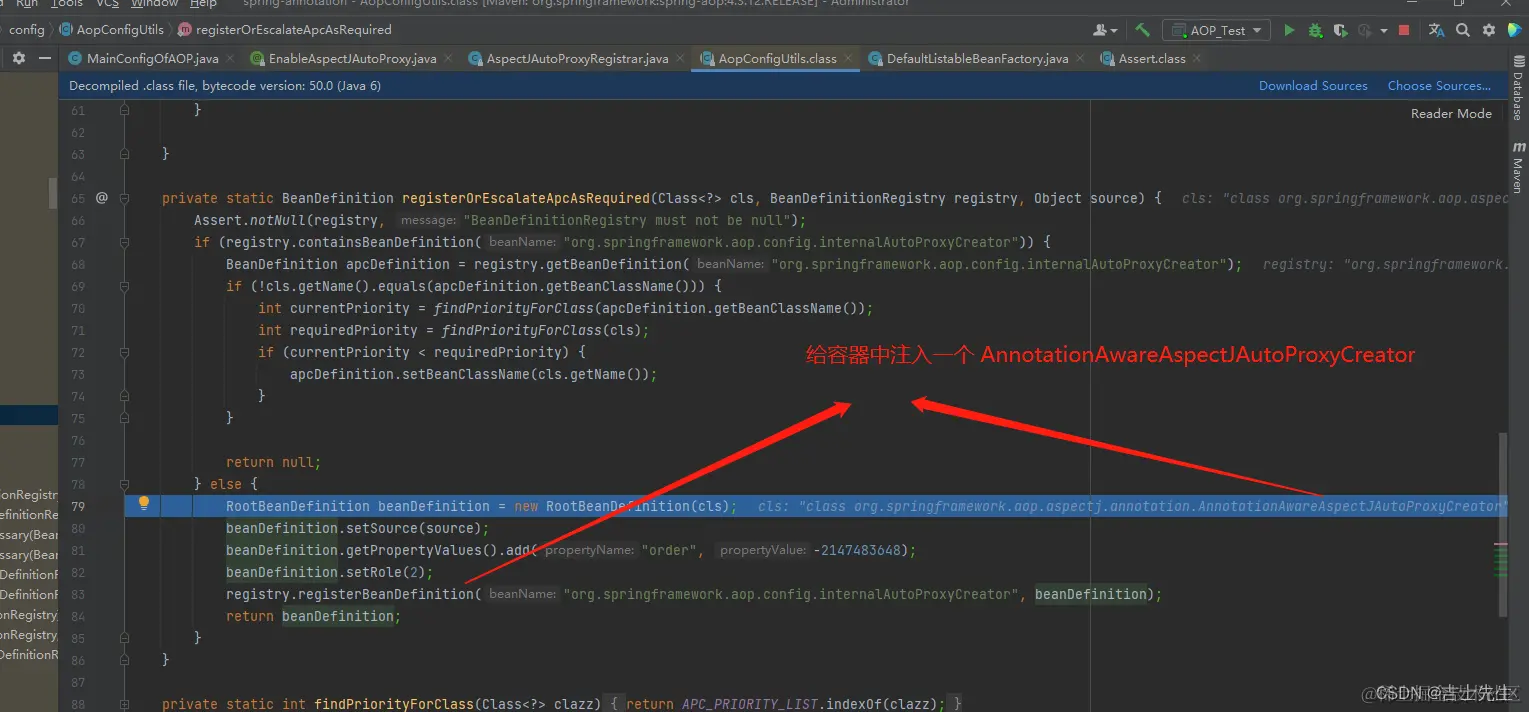The width and height of the screenshot is (1529, 712).
Task: Click the colorful plugin logo icon at toolbar end
Action: tap(1514, 30)
